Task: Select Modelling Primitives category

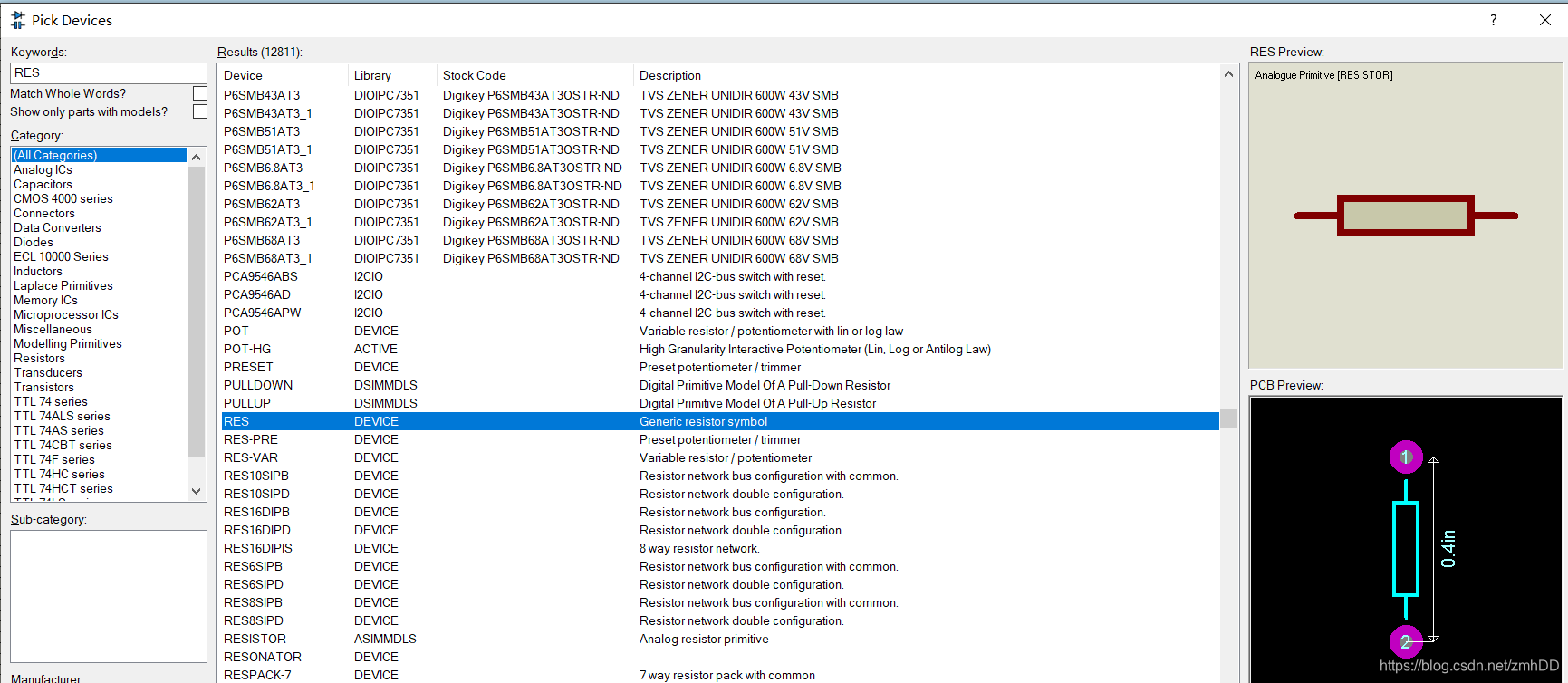Action: [x=99, y=343]
